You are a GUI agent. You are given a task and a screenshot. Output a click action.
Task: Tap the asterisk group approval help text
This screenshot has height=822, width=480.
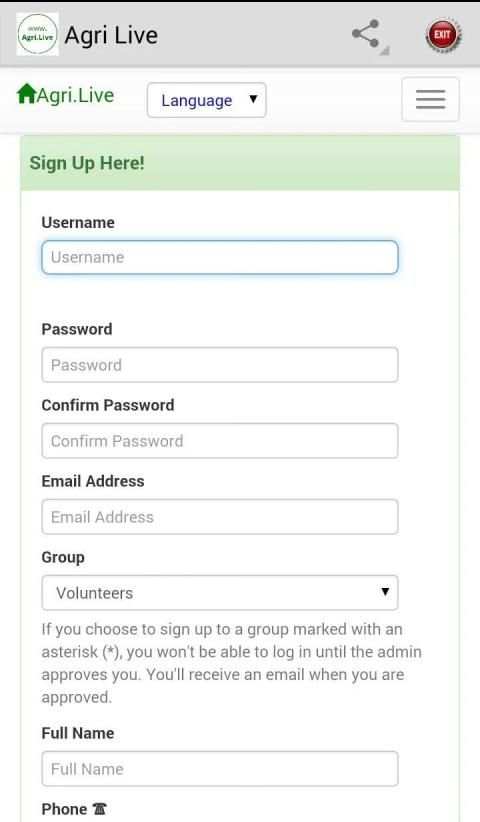[x=232, y=663]
